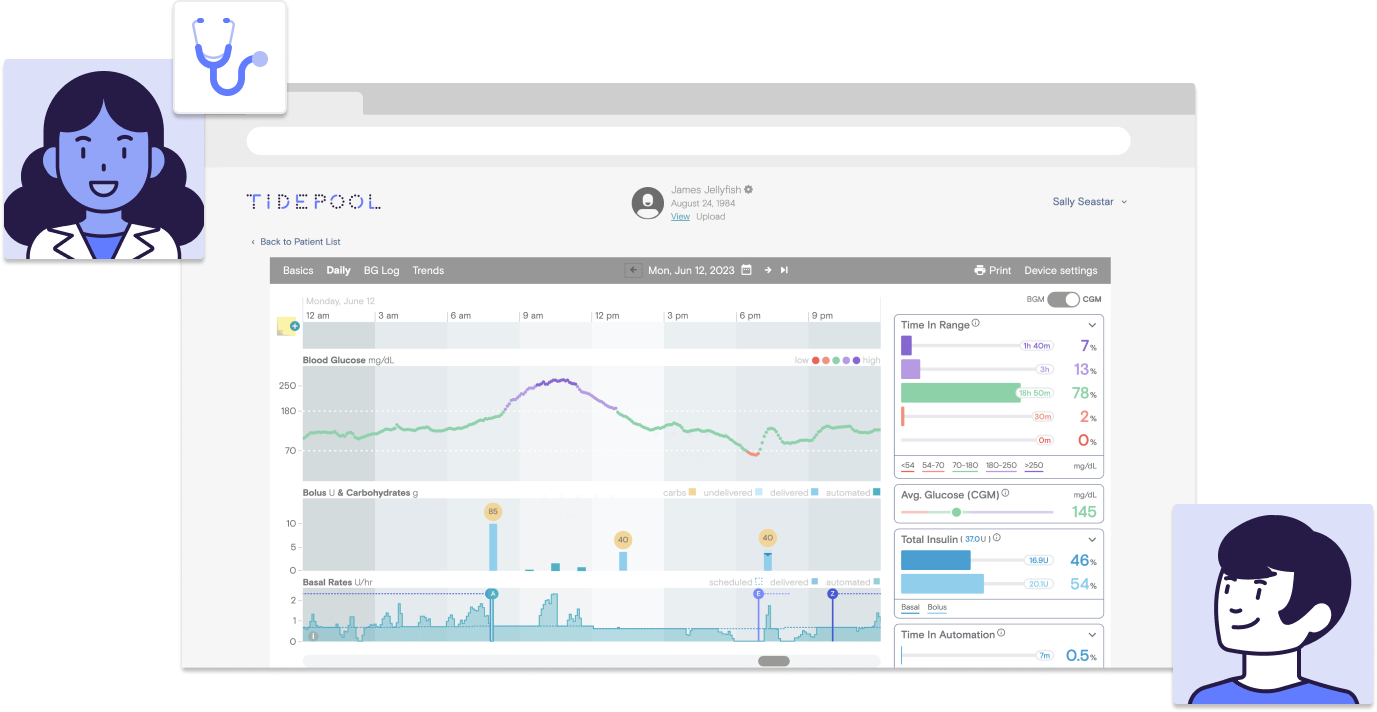Click the '1h 40m' duration label

click(1036, 345)
